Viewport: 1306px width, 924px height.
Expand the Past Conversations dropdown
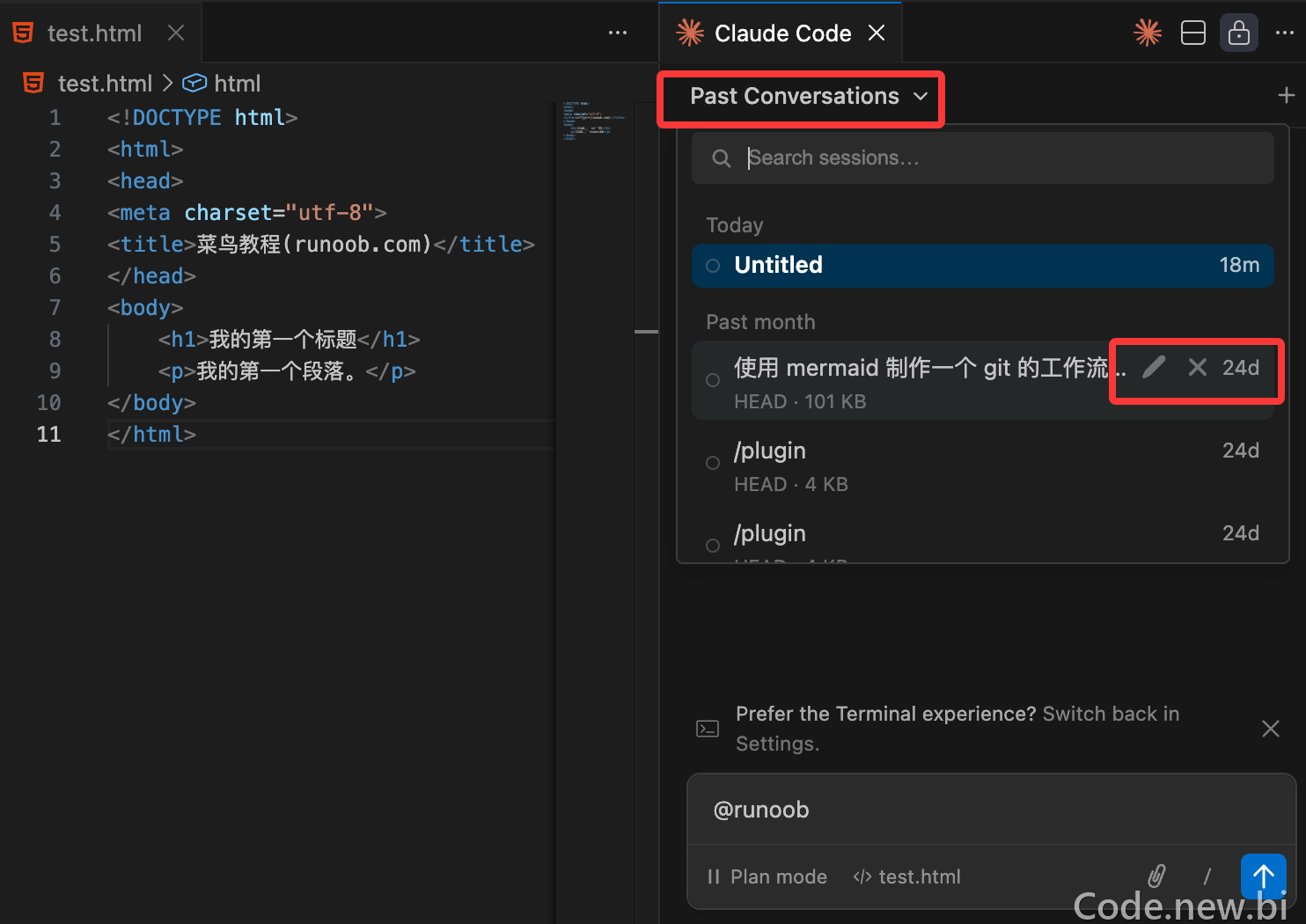[x=809, y=96]
